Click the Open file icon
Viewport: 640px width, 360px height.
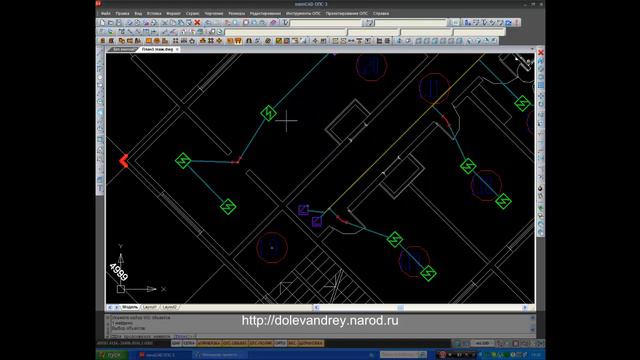coord(111,22)
